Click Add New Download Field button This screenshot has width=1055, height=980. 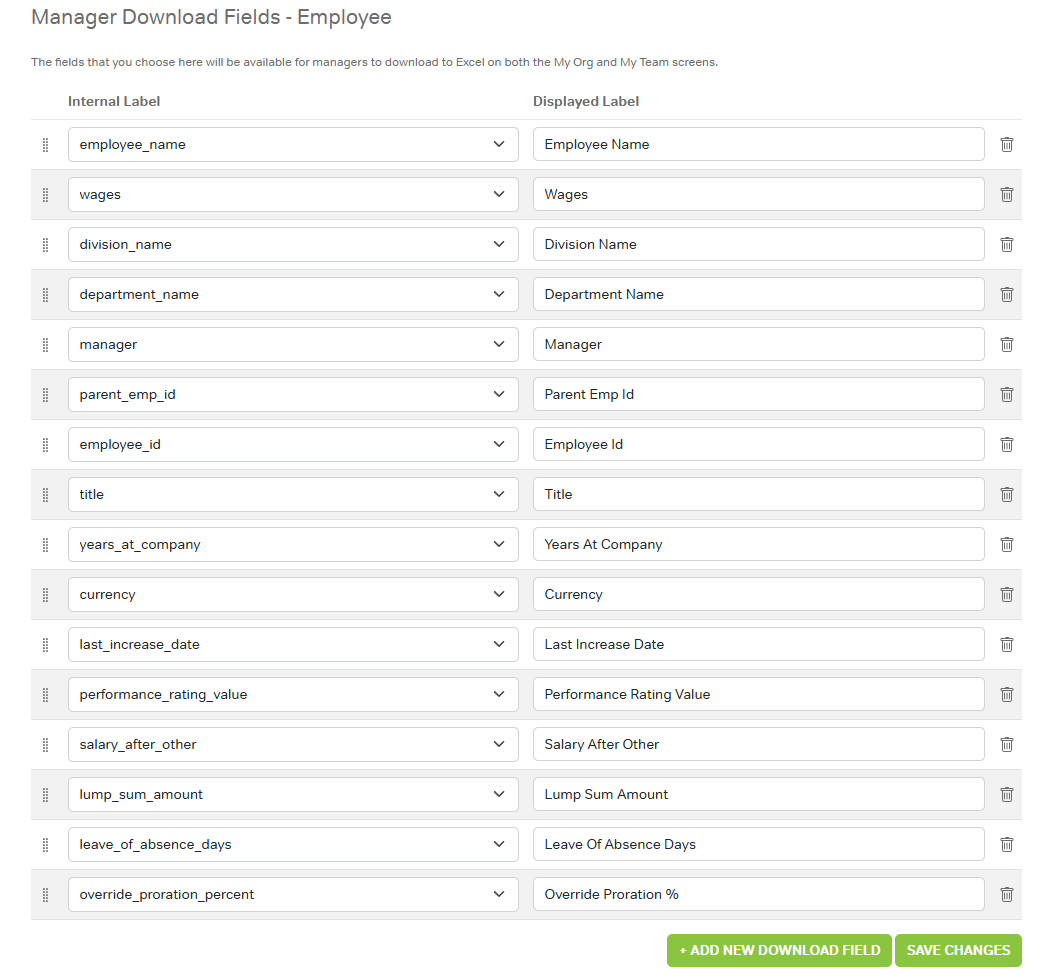779,950
